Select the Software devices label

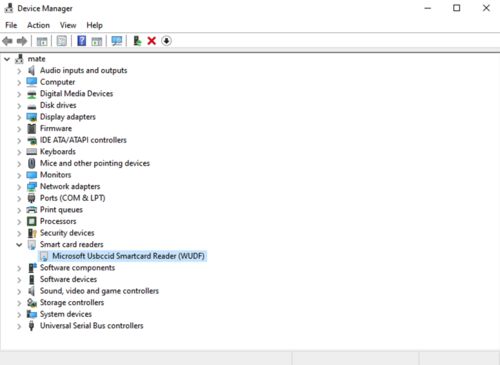[68, 279]
